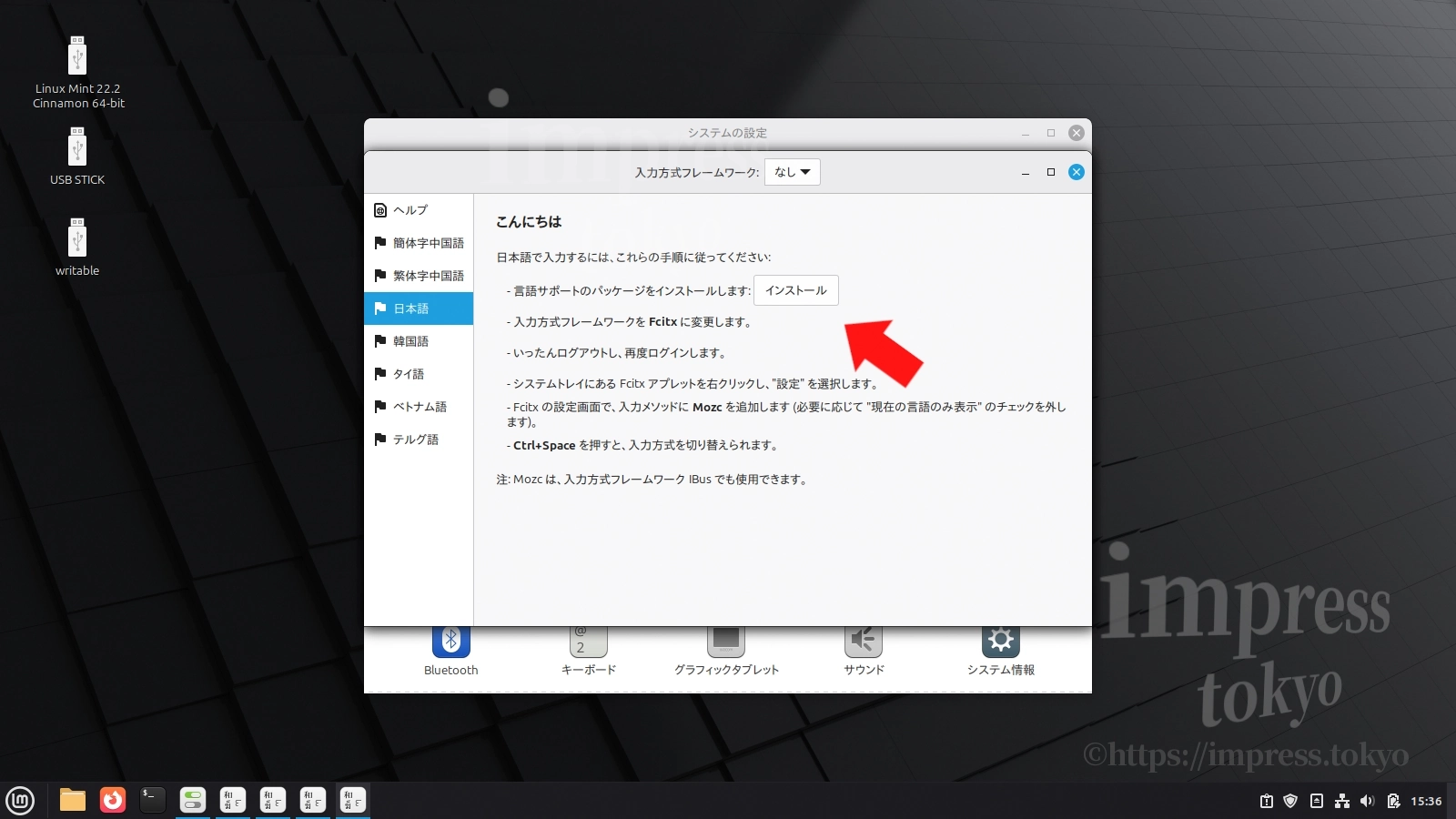Screen dimensions: 1456x819
Task: Select テルグ語 in the language list
Action: coord(419,440)
